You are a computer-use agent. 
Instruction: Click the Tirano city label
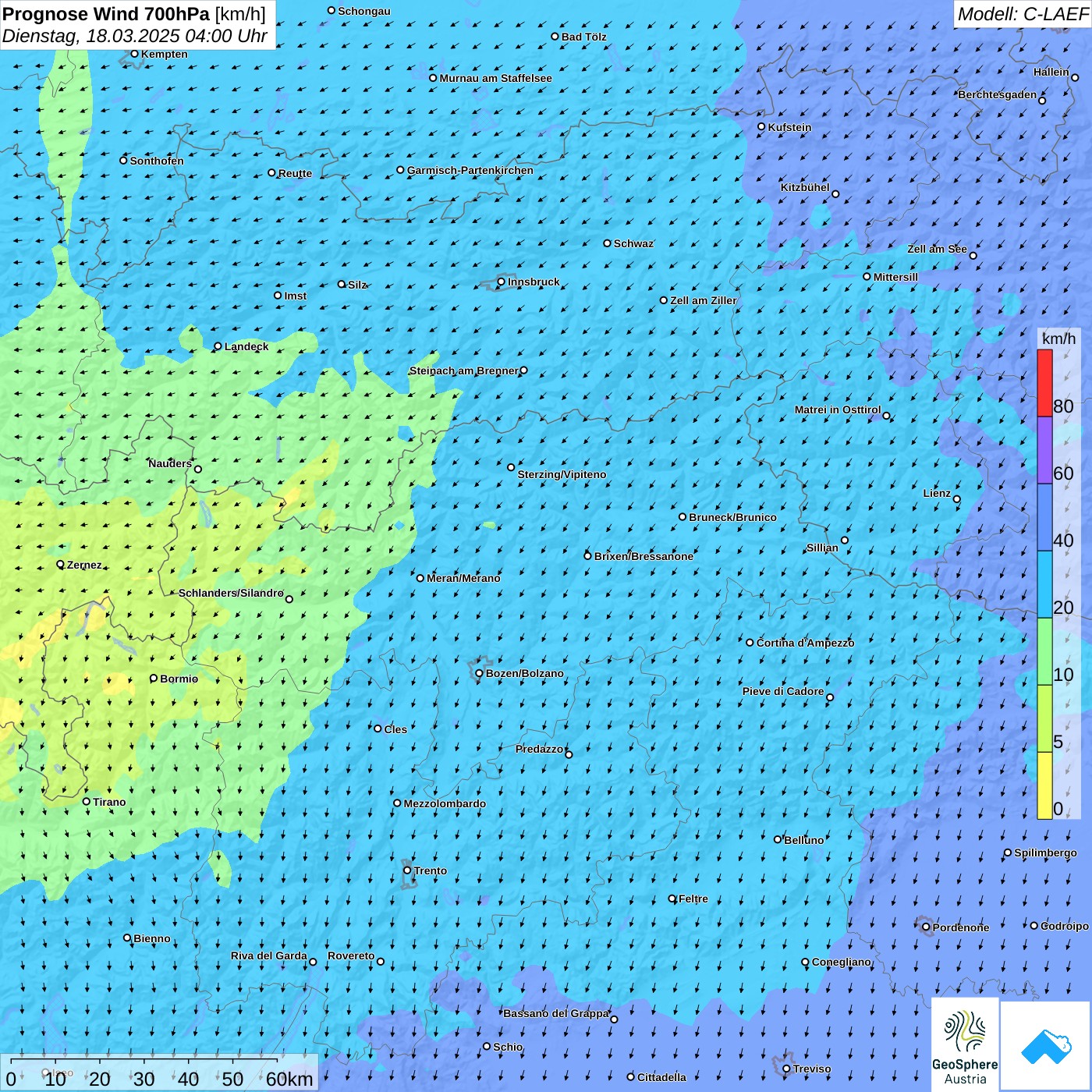point(109,802)
